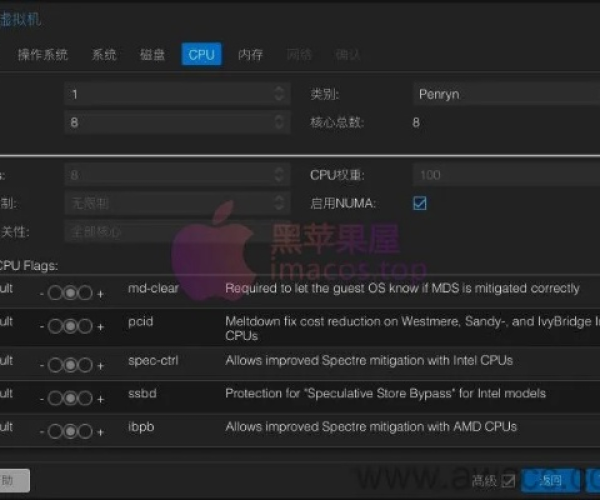Viewport: 600px width, 500px height.
Task: Set pcid flag to off (minus option)
Action: [x=55, y=326]
